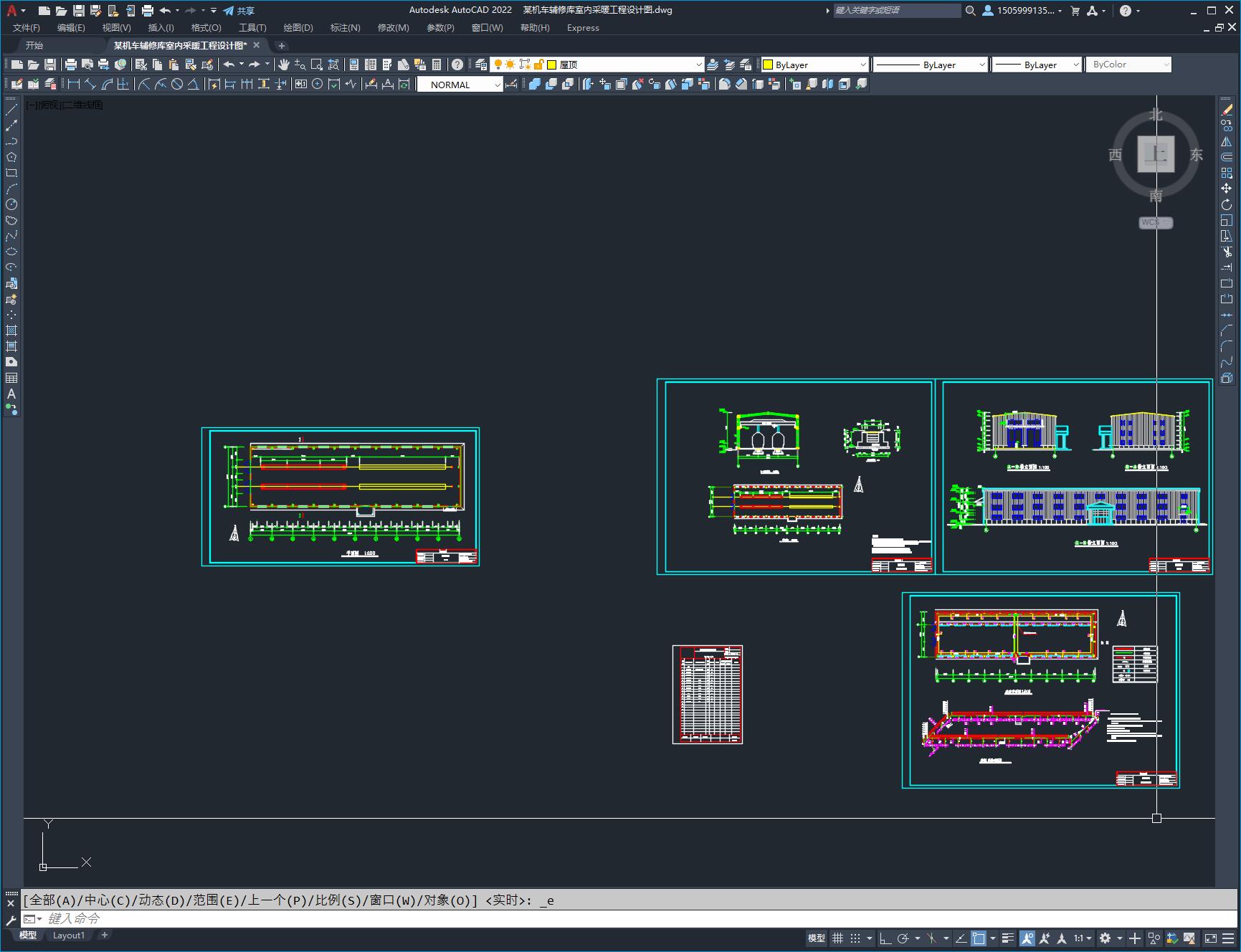1241x952 pixels.
Task: Select the Line tool in left toolbar
Action: pyautogui.click(x=11, y=110)
